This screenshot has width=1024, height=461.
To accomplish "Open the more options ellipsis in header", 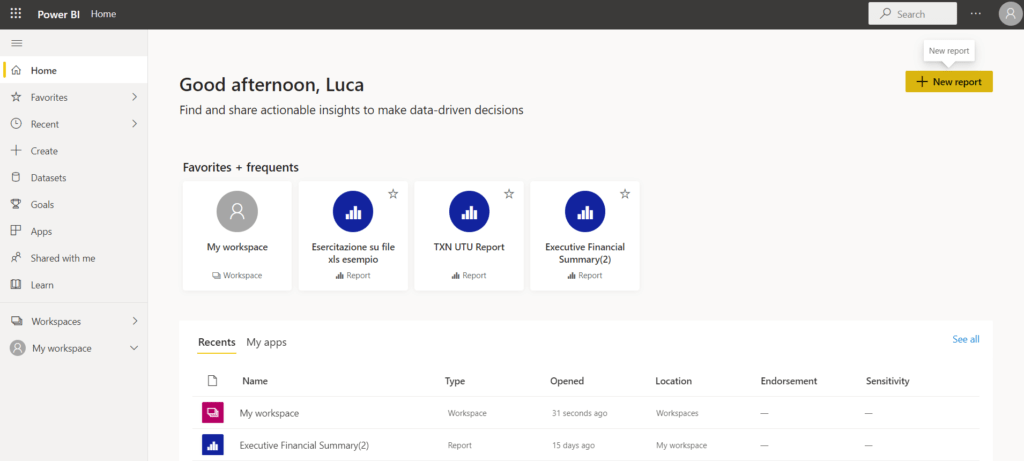I will (976, 14).
